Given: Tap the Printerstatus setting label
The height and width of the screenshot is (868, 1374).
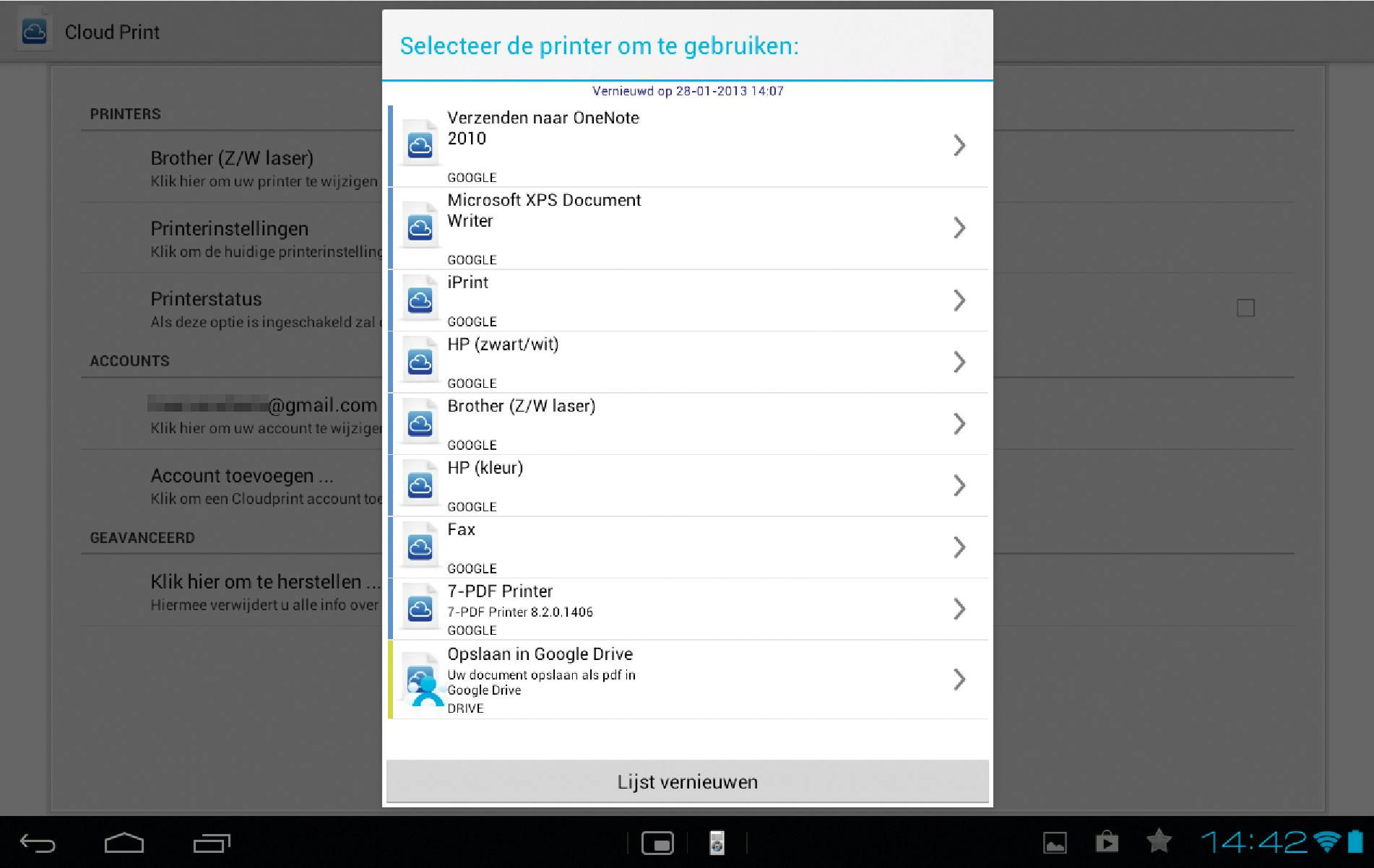Looking at the screenshot, I should (206, 299).
